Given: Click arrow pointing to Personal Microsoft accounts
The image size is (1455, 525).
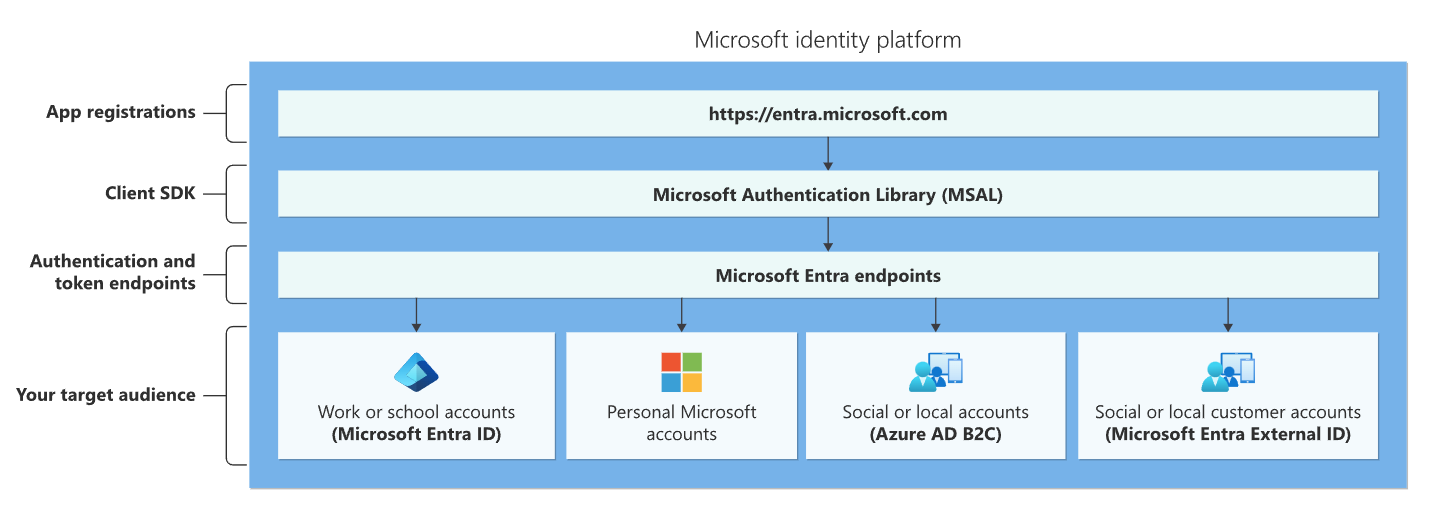Looking at the screenshot, I should pos(681,314).
